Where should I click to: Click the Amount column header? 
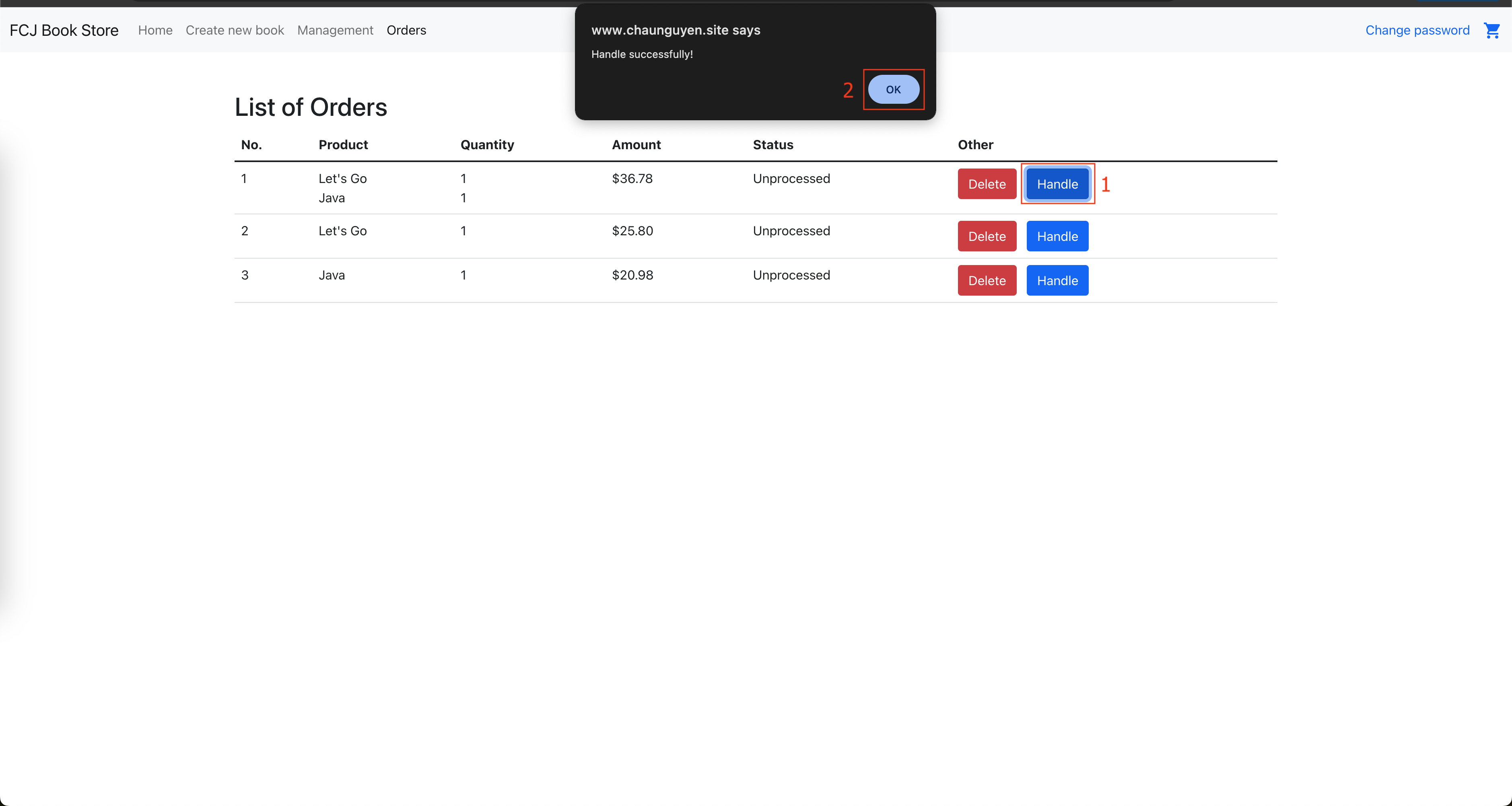(x=636, y=145)
